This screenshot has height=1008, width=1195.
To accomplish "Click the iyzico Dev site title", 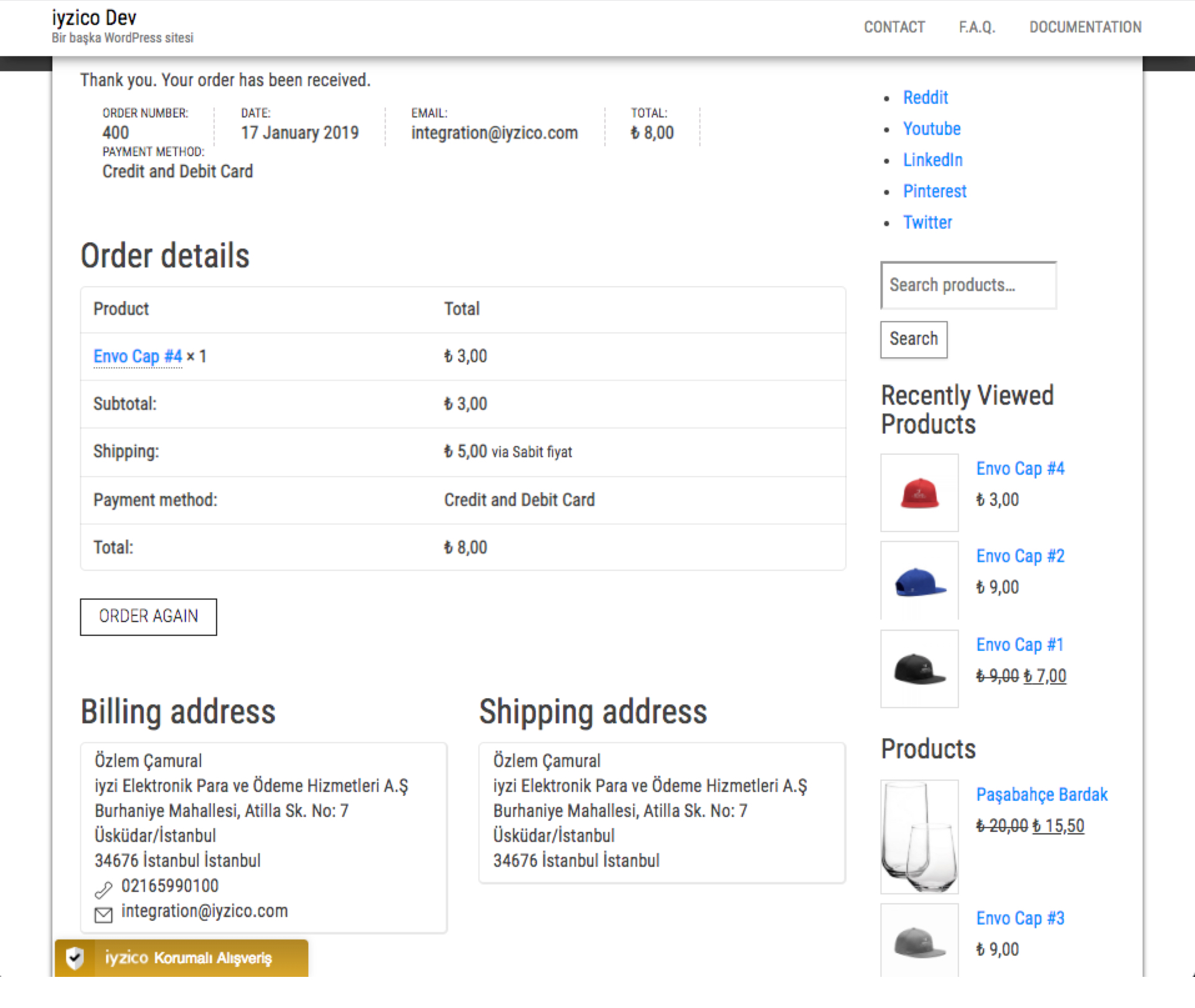I will click(x=94, y=18).
